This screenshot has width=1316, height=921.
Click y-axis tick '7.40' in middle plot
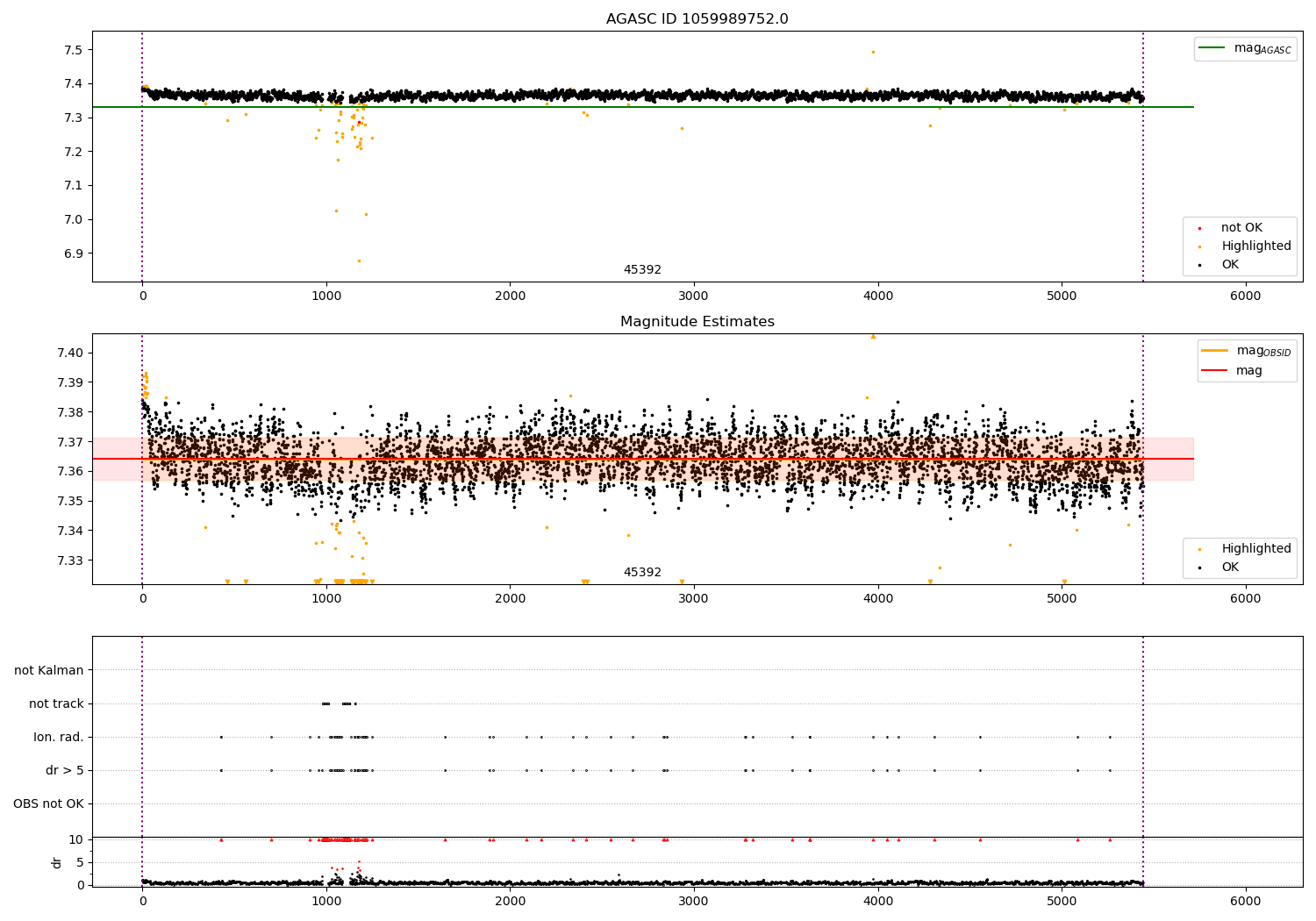(x=70, y=353)
